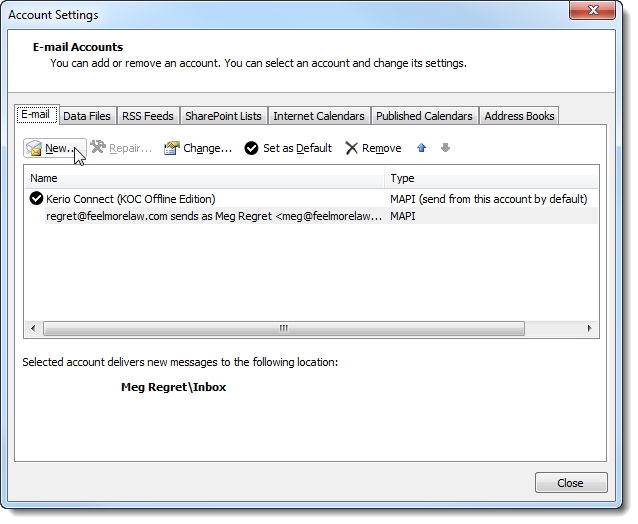Switch to the E-mail tab

tap(36, 114)
